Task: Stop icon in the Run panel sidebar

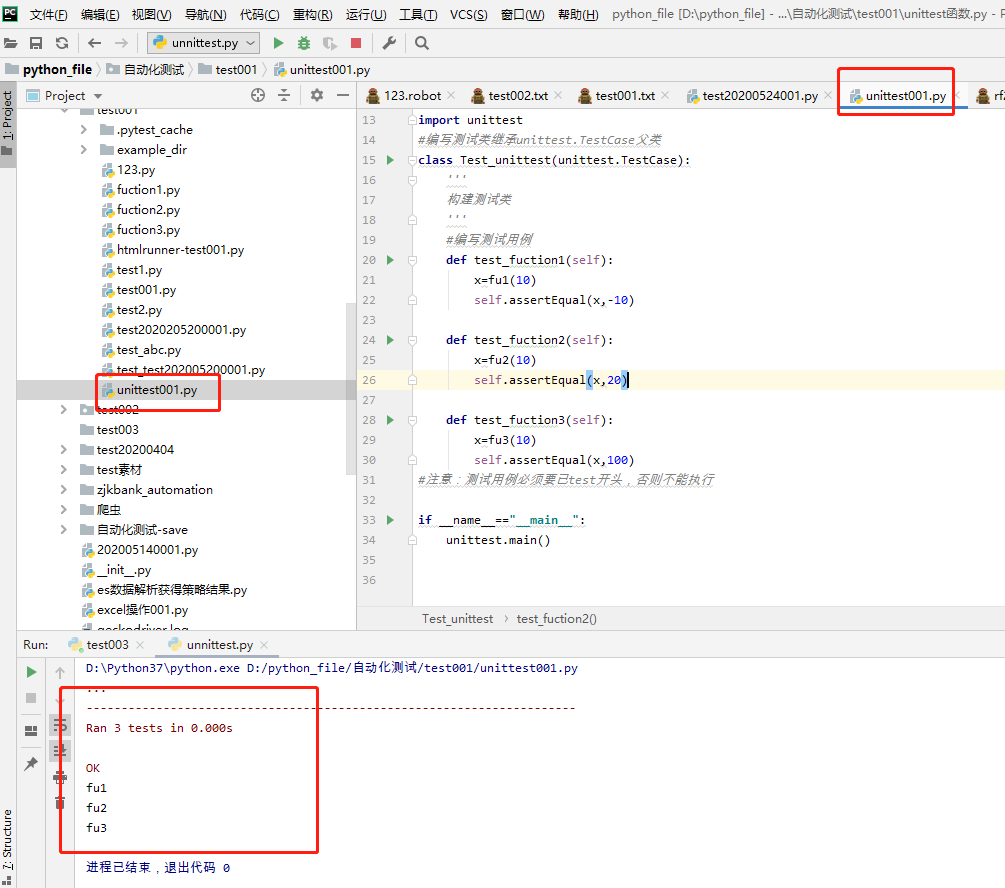Action: click(31, 698)
